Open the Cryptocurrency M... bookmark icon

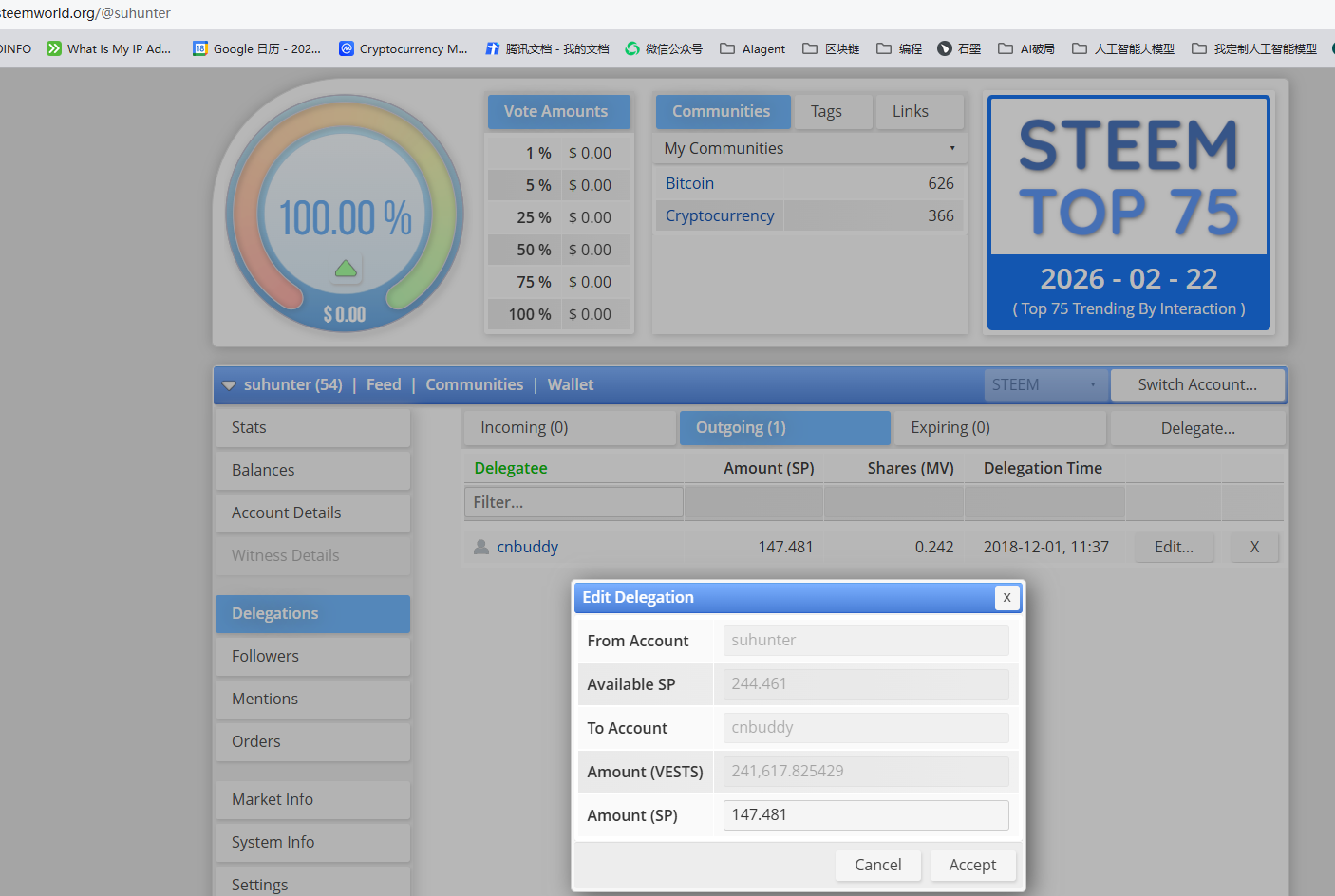tap(347, 48)
